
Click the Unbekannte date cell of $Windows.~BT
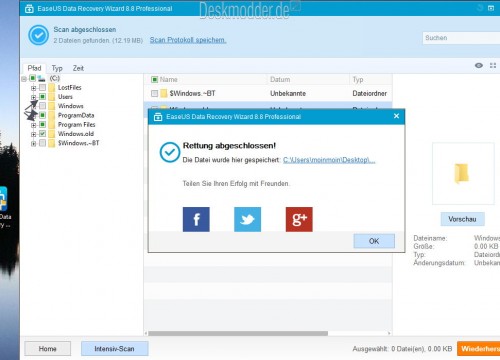click(288, 93)
